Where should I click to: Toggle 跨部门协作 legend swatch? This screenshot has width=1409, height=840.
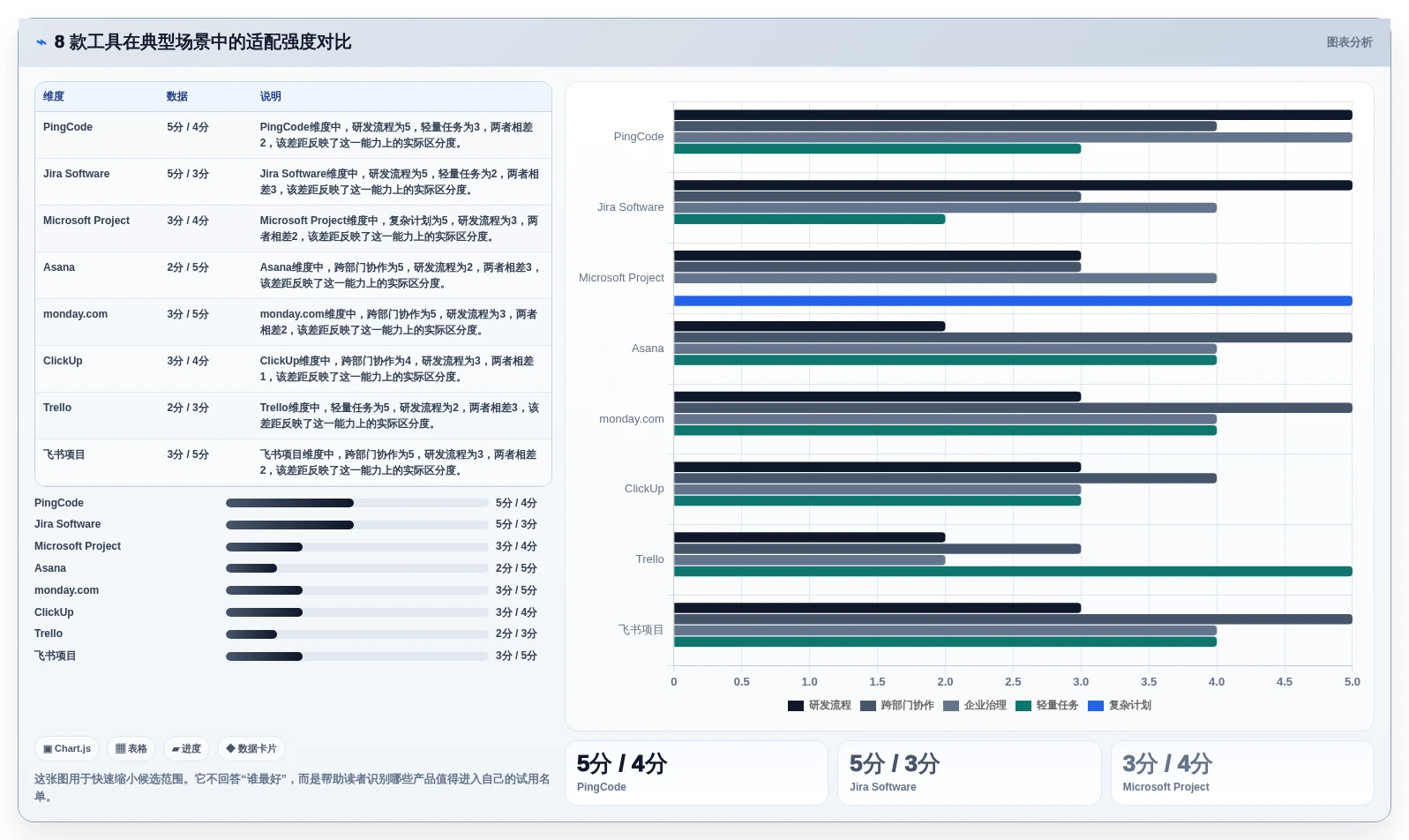(868, 706)
